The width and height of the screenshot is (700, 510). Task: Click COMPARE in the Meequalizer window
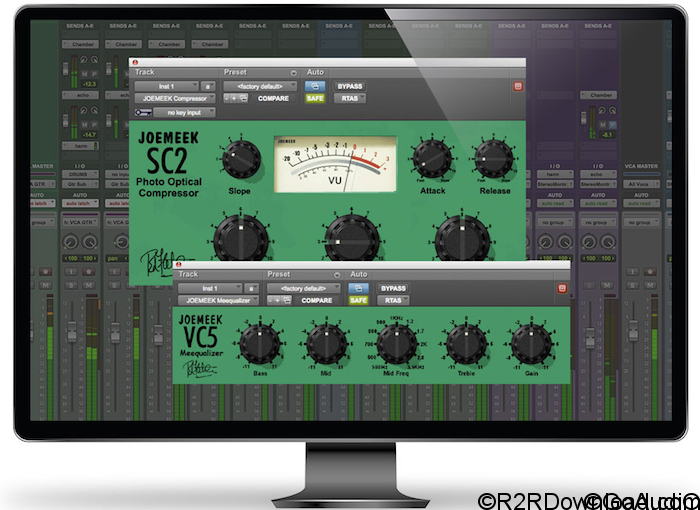pos(317,301)
